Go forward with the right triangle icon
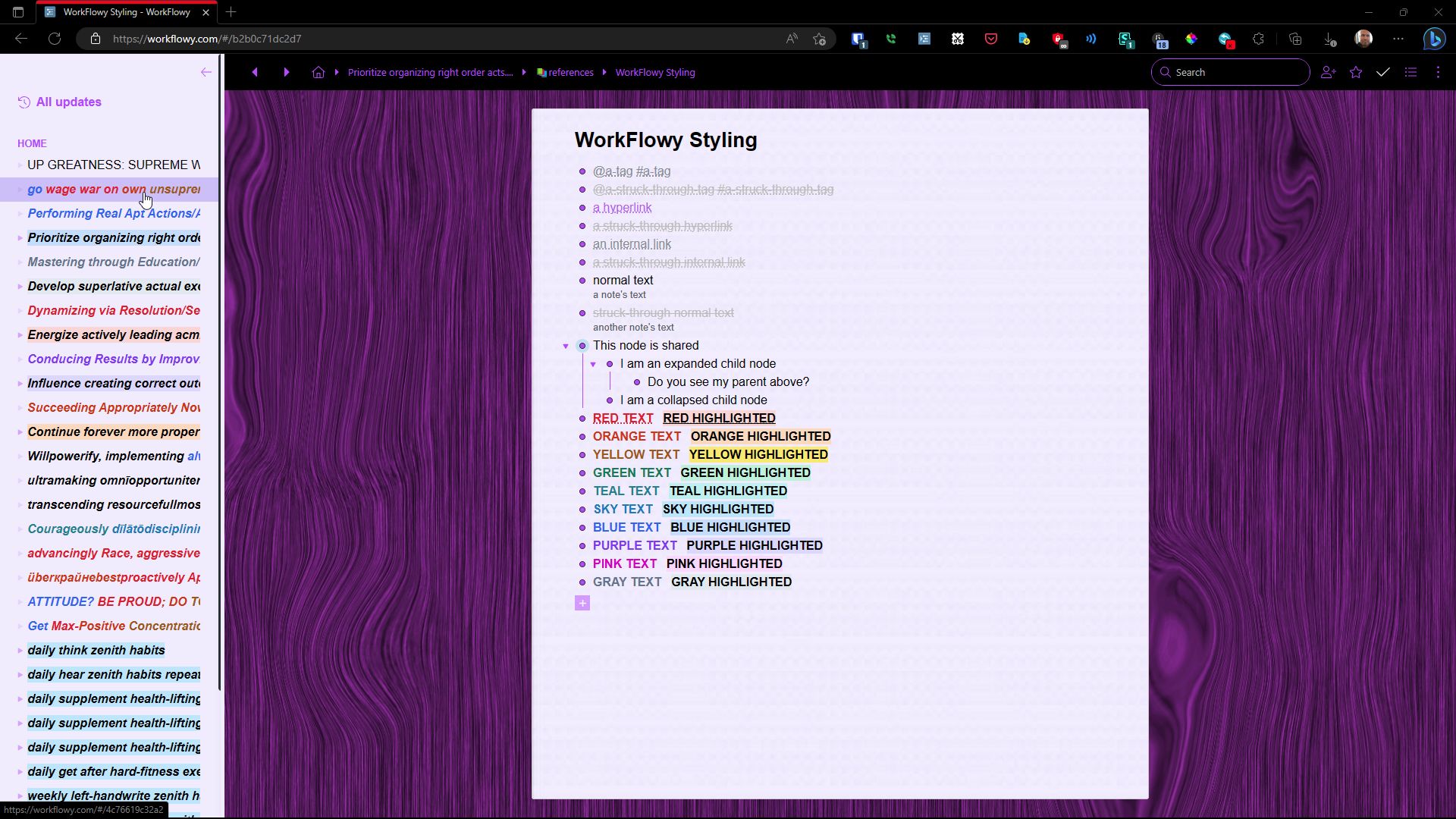The width and height of the screenshot is (1456, 819). (x=286, y=72)
